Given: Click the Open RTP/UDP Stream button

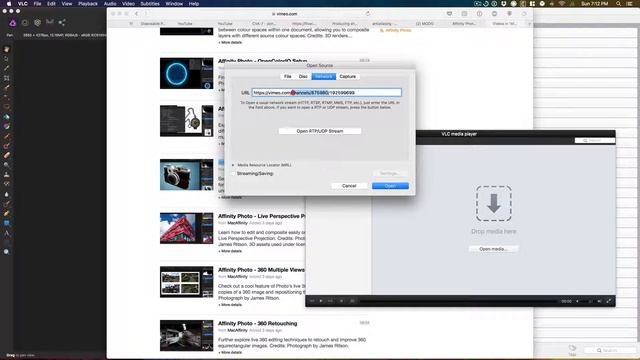Looking at the screenshot, I should pos(320,131).
